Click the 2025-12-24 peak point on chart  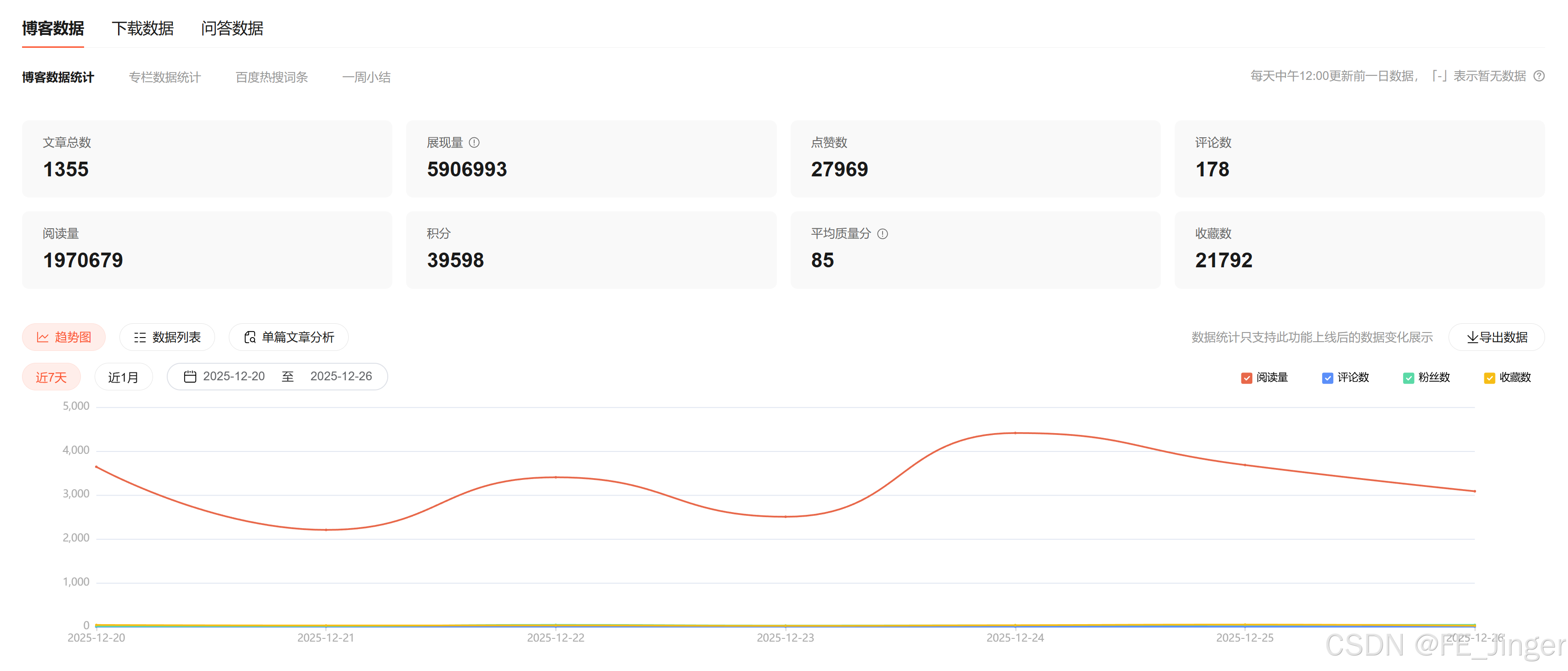click(x=1015, y=433)
